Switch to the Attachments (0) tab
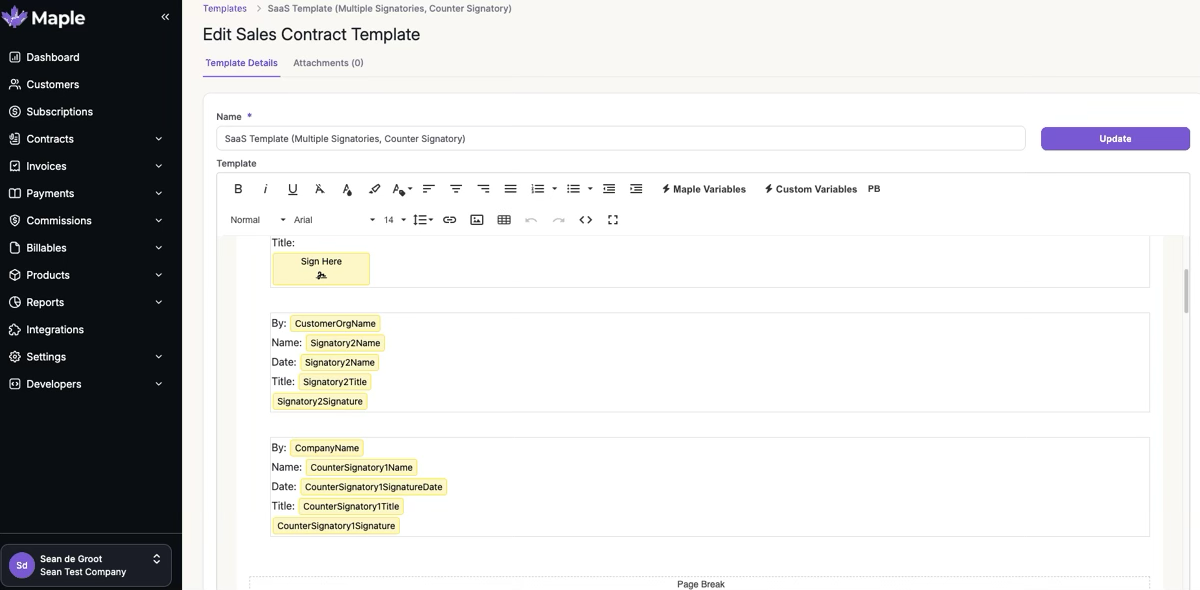 tap(328, 63)
